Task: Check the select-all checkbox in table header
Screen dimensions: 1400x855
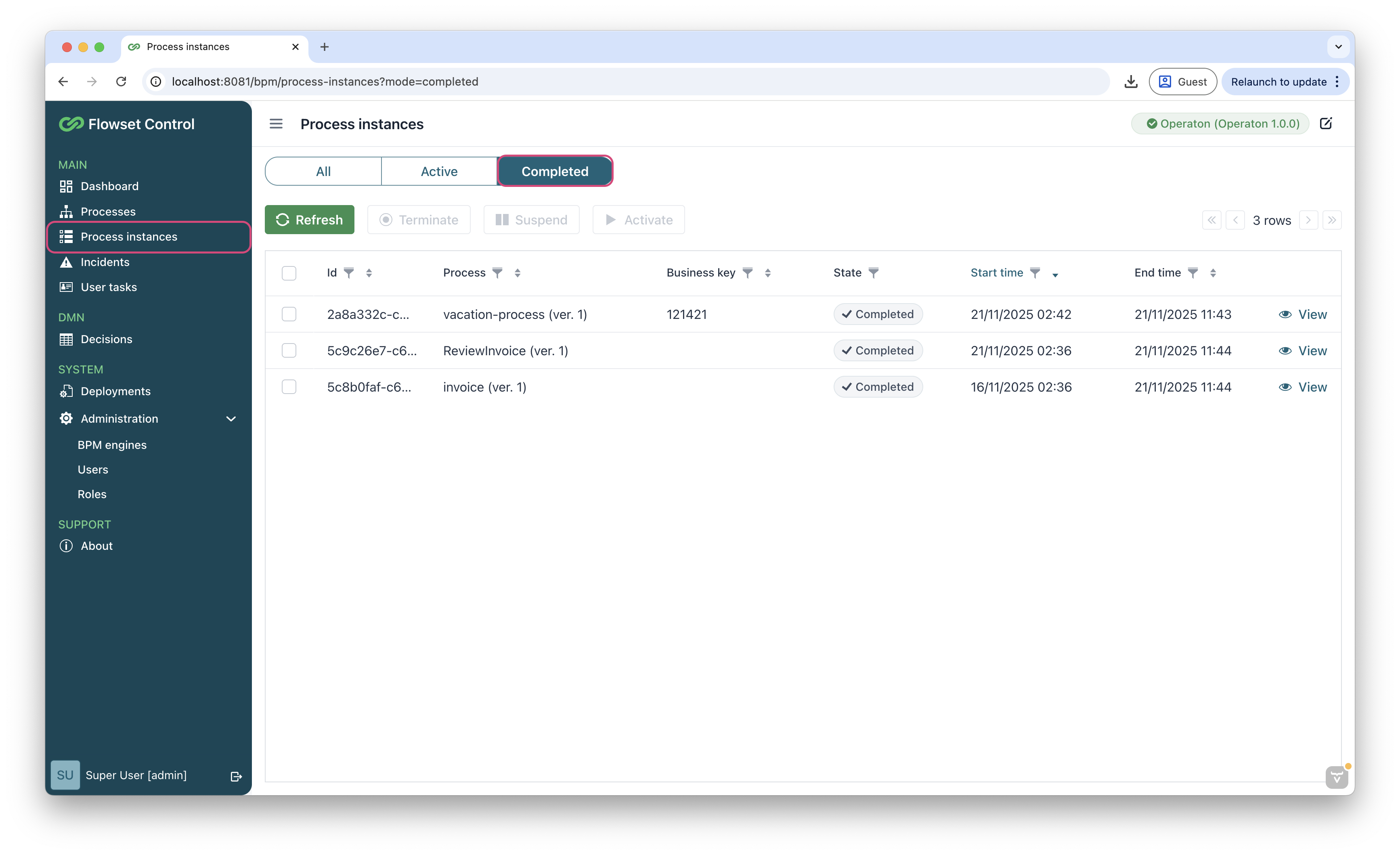Action: click(289, 273)
